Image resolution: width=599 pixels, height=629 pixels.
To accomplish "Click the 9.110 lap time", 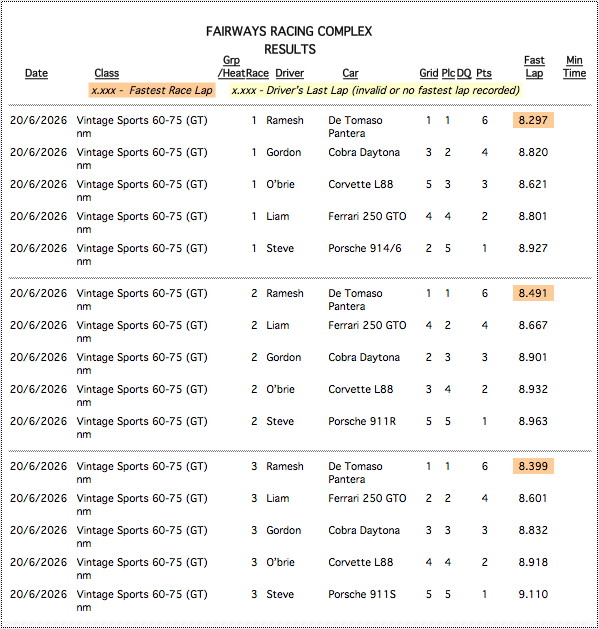I will (533, 594).
